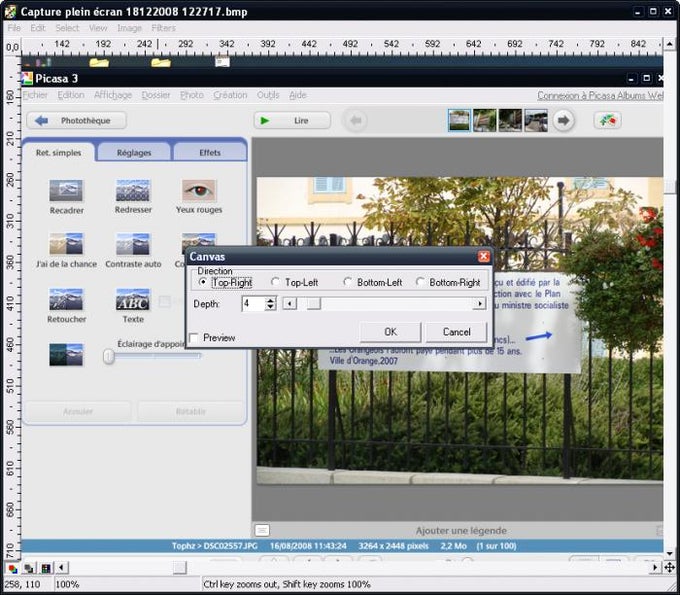Click the RGB color channels icon
Screen dimensions: 680x595
click(x=13, y=568)
